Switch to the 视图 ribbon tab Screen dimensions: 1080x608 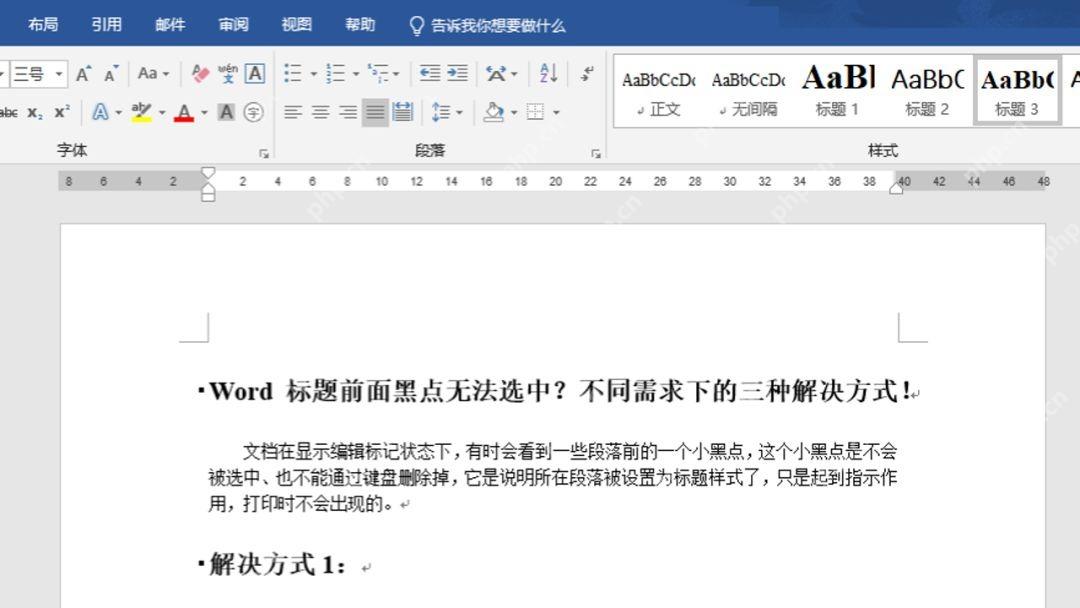click(x=297, y=25)
